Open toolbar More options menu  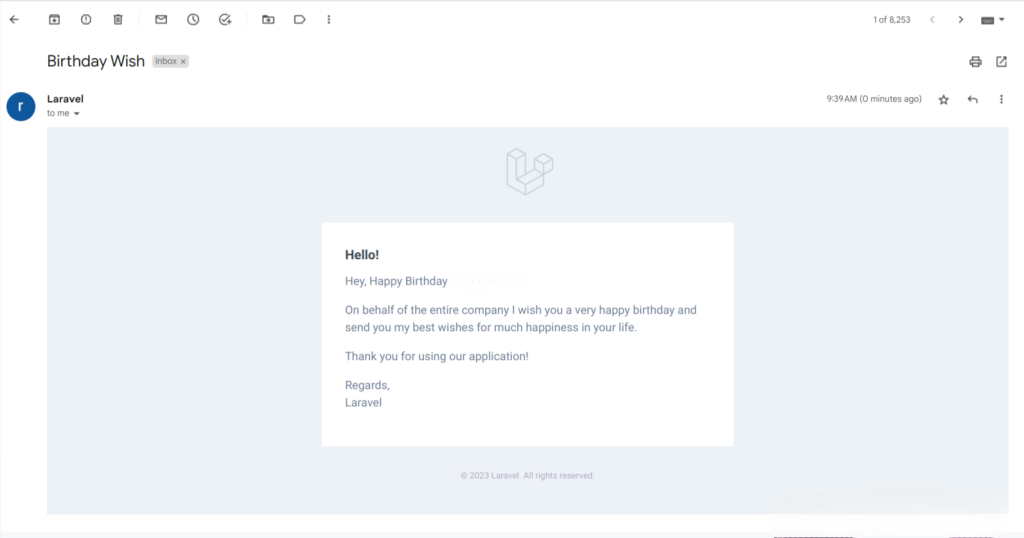click(x=328, y=20)
